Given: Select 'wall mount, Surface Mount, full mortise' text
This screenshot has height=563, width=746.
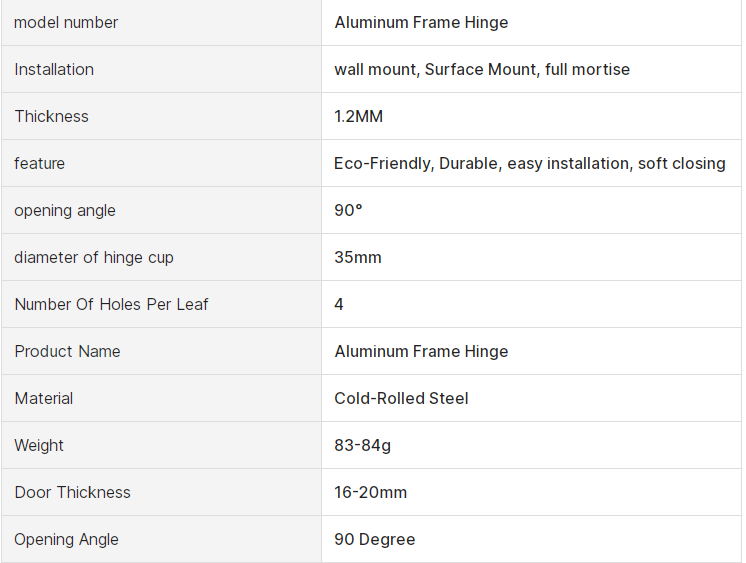Looking at the screenshot, I should (x=482, y=69).
